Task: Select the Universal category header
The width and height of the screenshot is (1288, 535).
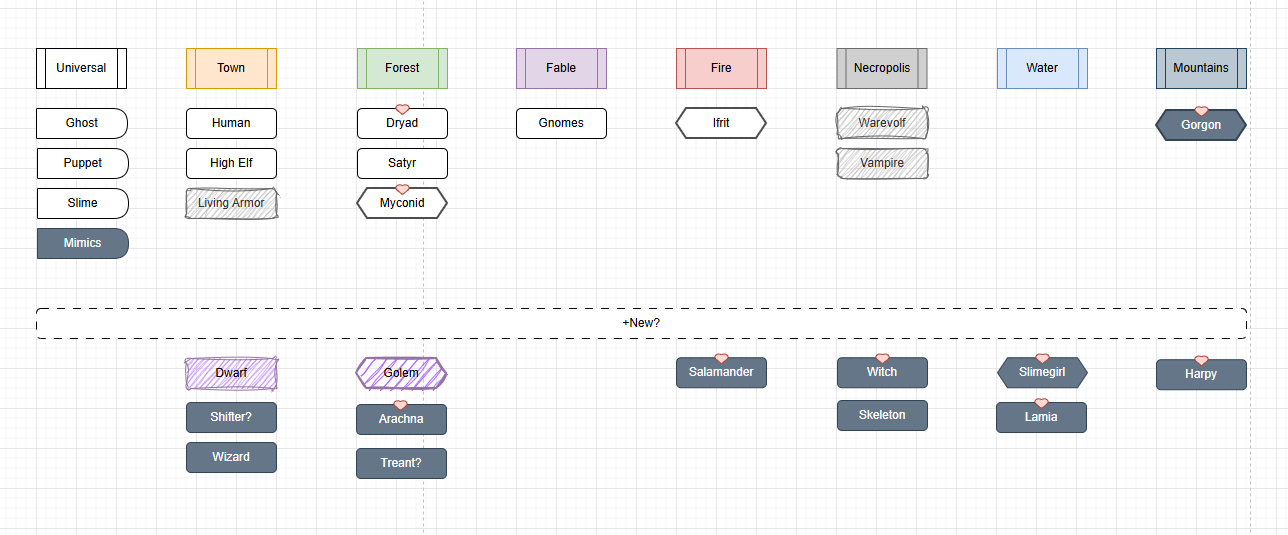Action: pos(81,68)
